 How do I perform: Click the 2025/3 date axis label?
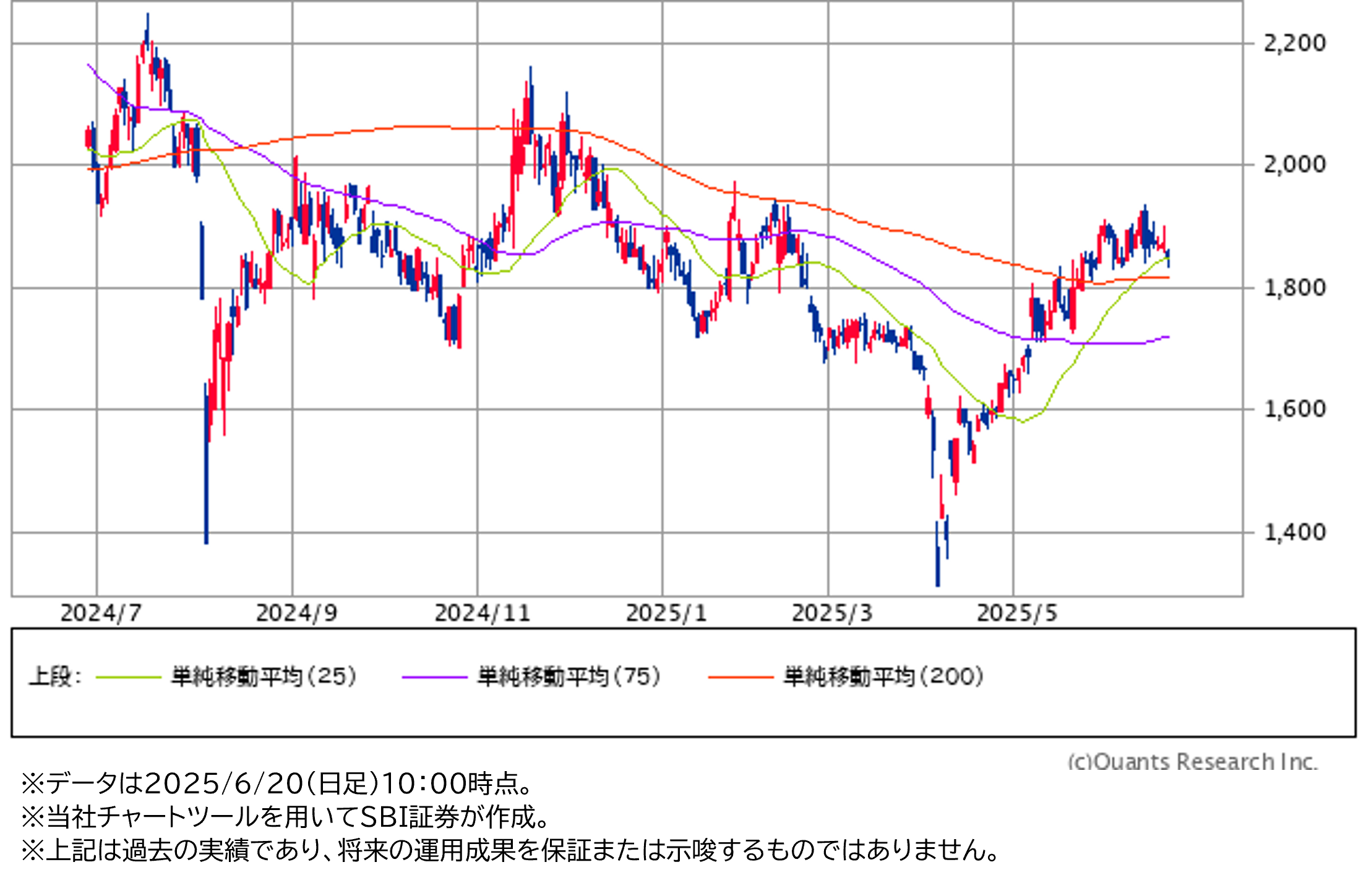832,613
